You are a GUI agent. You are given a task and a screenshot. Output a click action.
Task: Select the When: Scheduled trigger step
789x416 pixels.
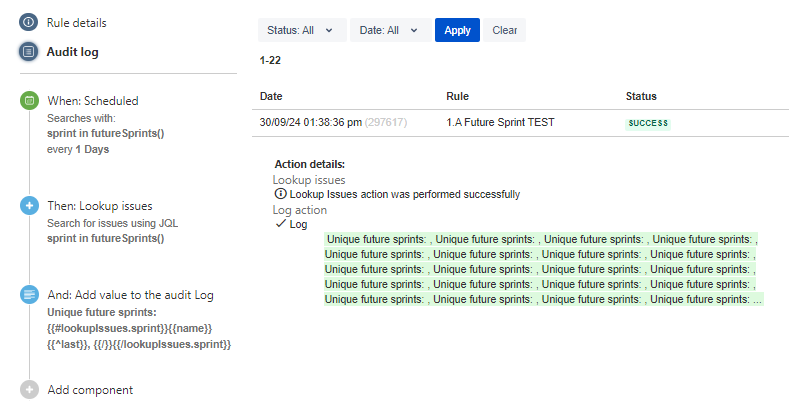point(93,100)
